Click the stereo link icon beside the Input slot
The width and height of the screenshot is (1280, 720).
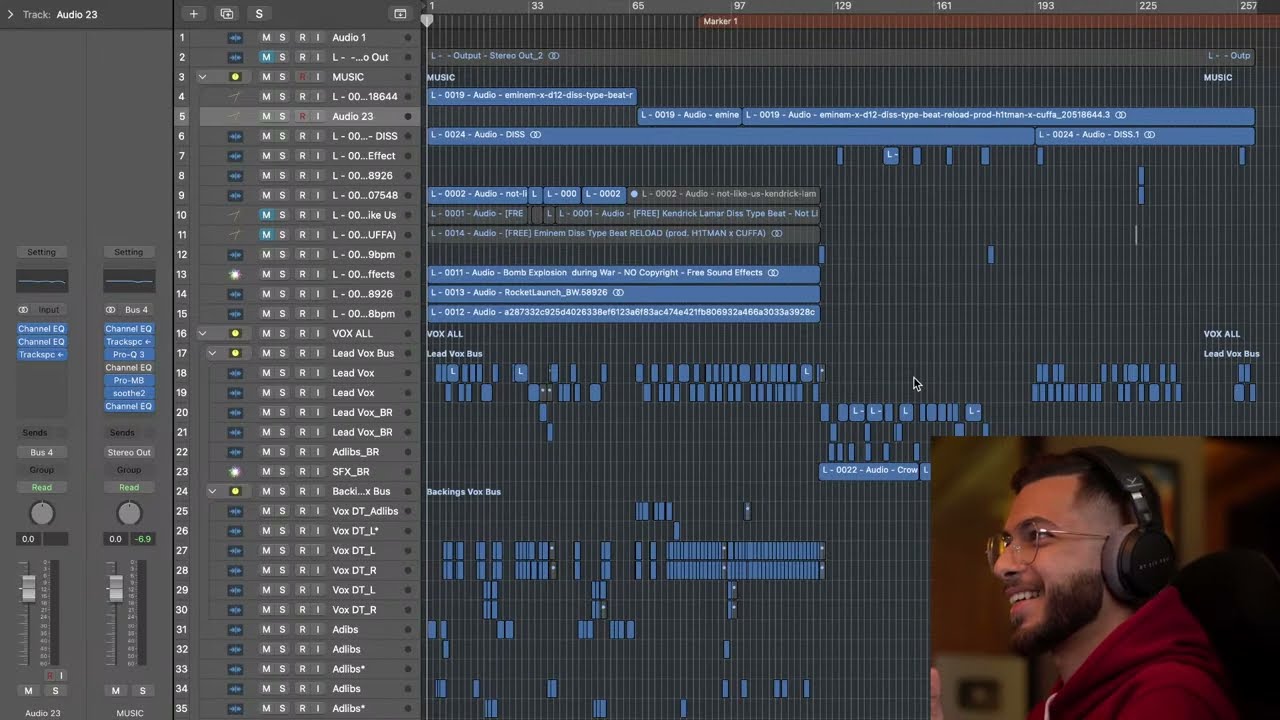23,310
